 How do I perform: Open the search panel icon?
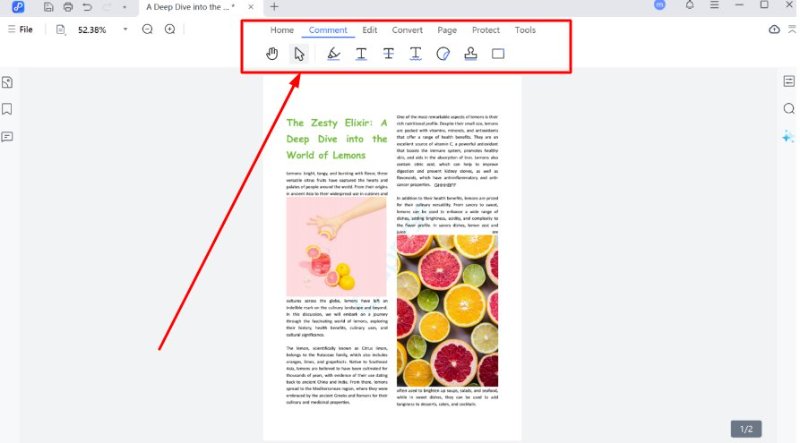(789, 109)
